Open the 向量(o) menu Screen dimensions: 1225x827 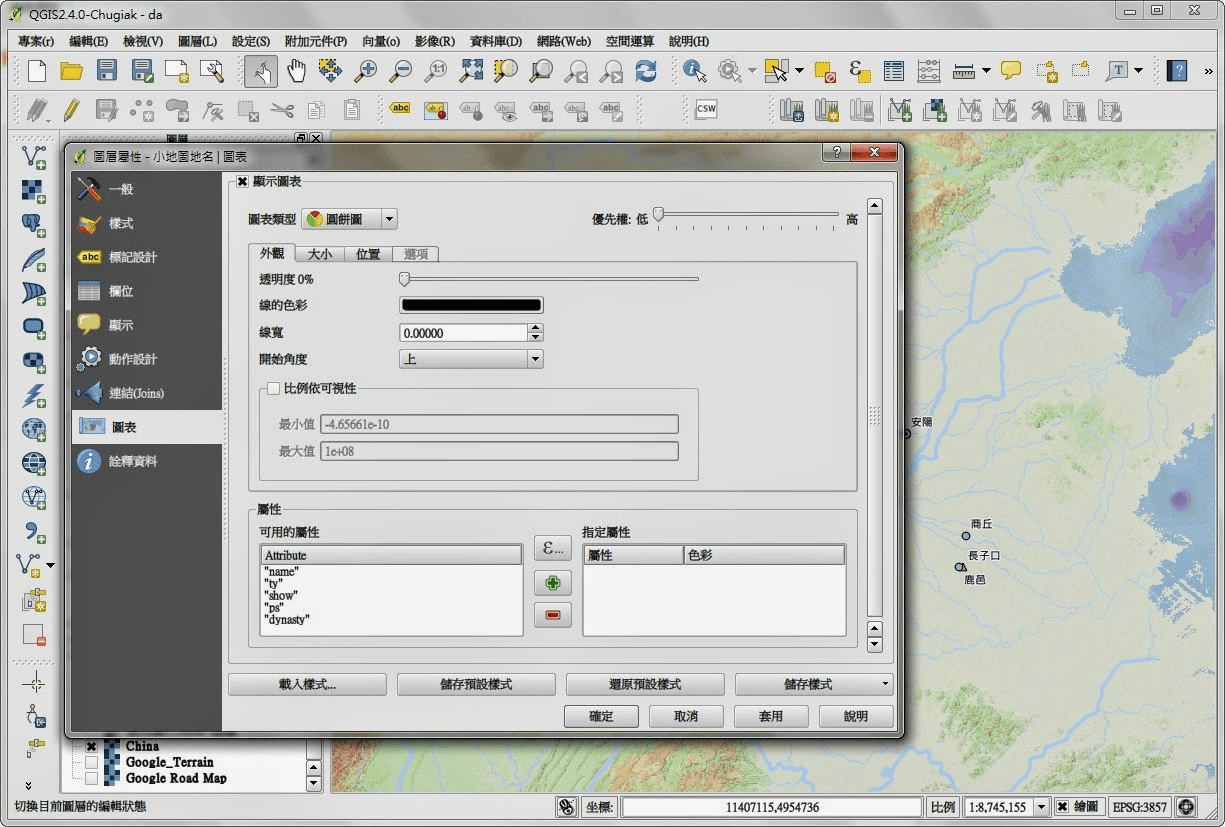[381, 41]
